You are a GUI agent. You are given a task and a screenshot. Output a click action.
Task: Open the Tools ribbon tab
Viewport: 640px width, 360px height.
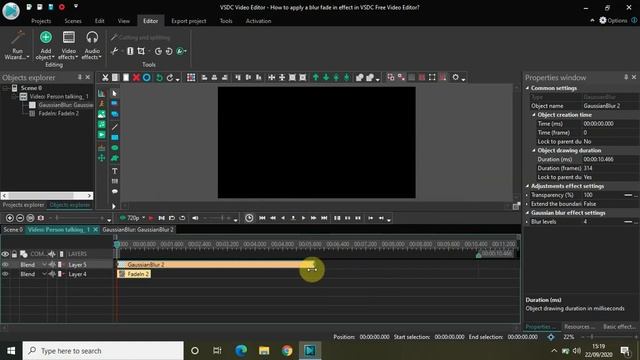coord(226,21)
